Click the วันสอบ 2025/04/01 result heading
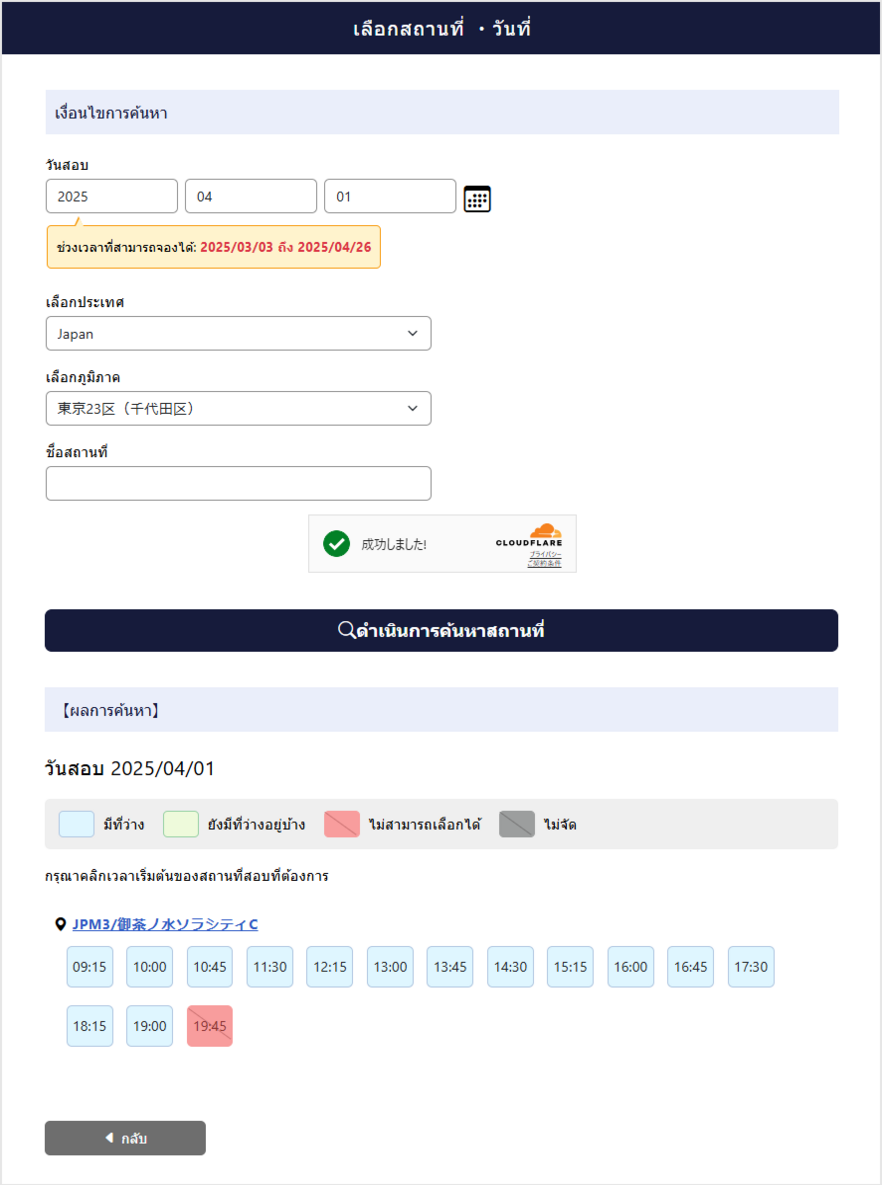This screenshot has width=882, height=1185. pyautogui.click(x=129, y=769)
